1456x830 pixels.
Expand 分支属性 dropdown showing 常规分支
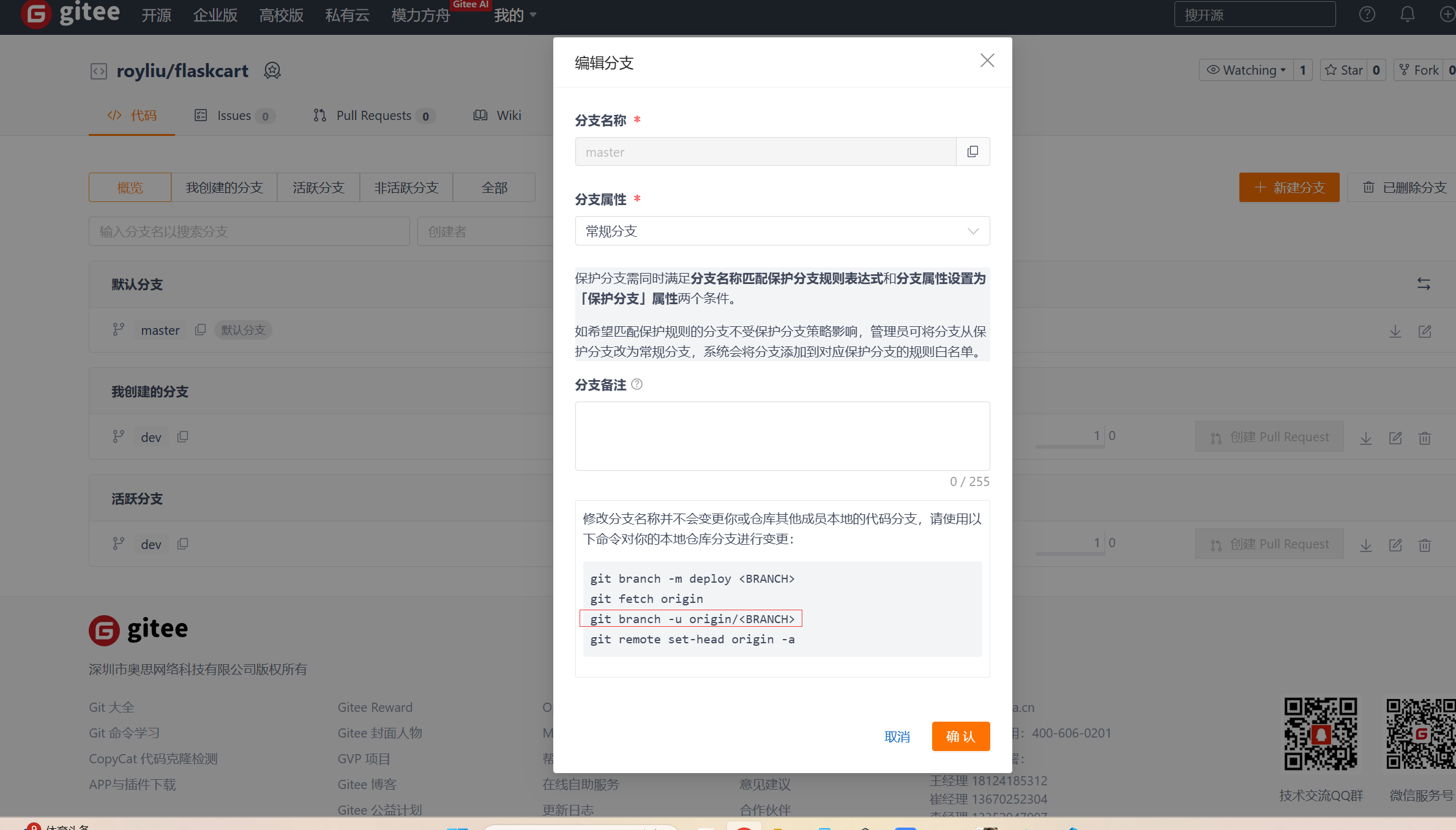click(782, 231)
